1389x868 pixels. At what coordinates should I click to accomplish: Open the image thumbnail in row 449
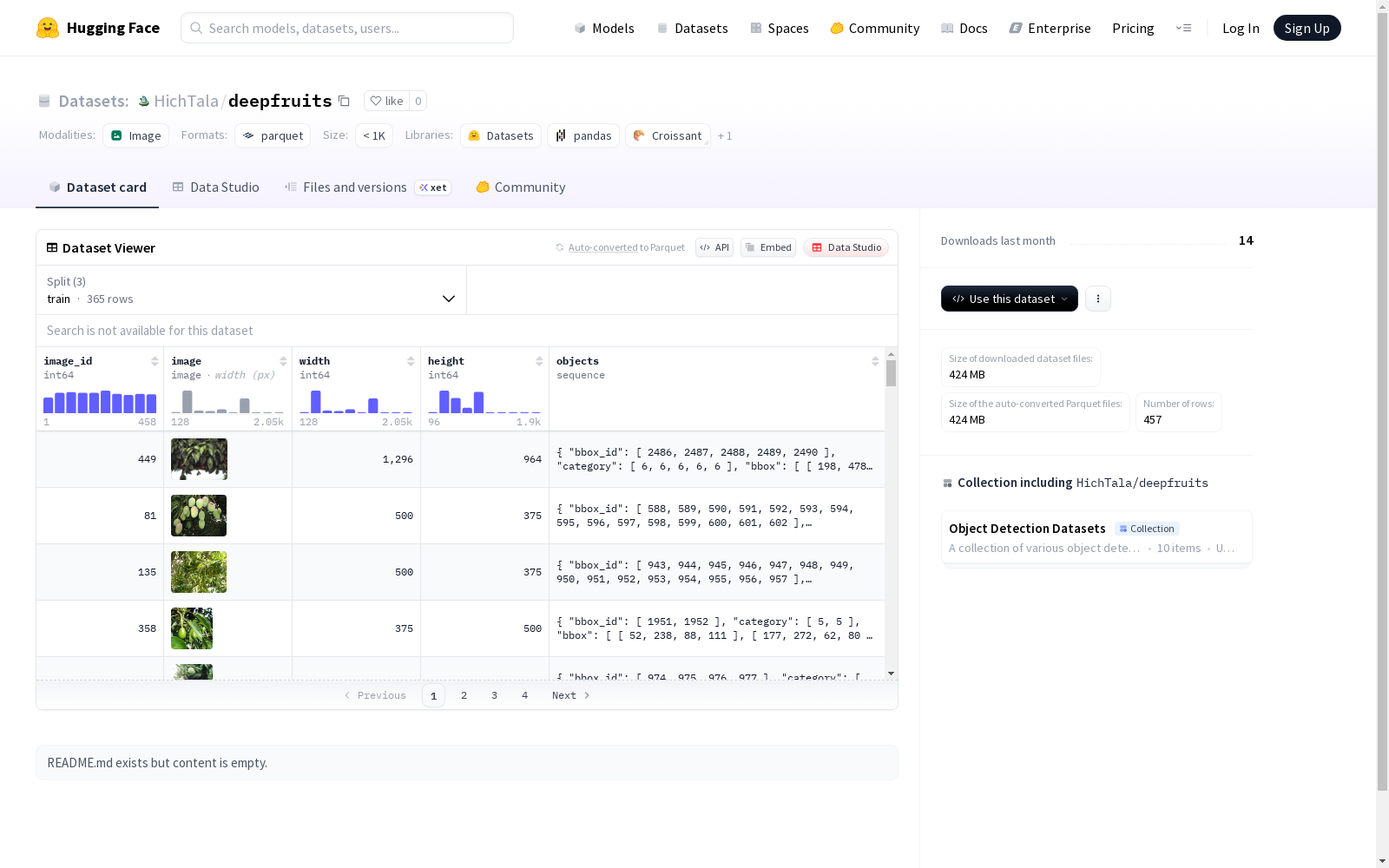coord(199,459)
